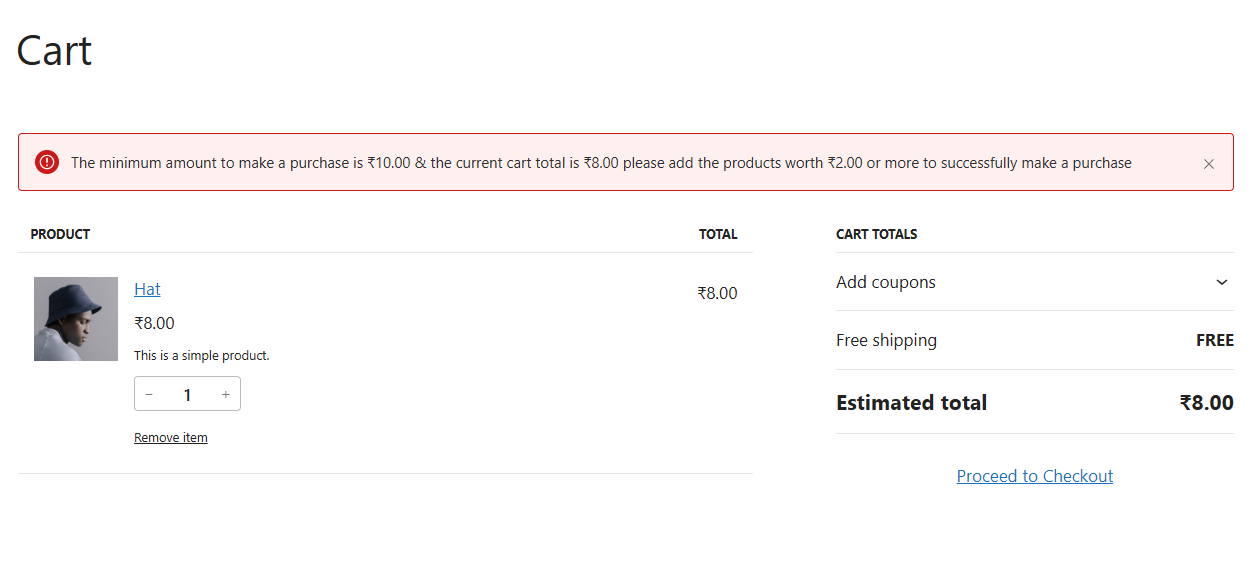The width and height of the screenshot is (1259, 574).
Task: Click the minimum purchase error message text
Action: 601,163
